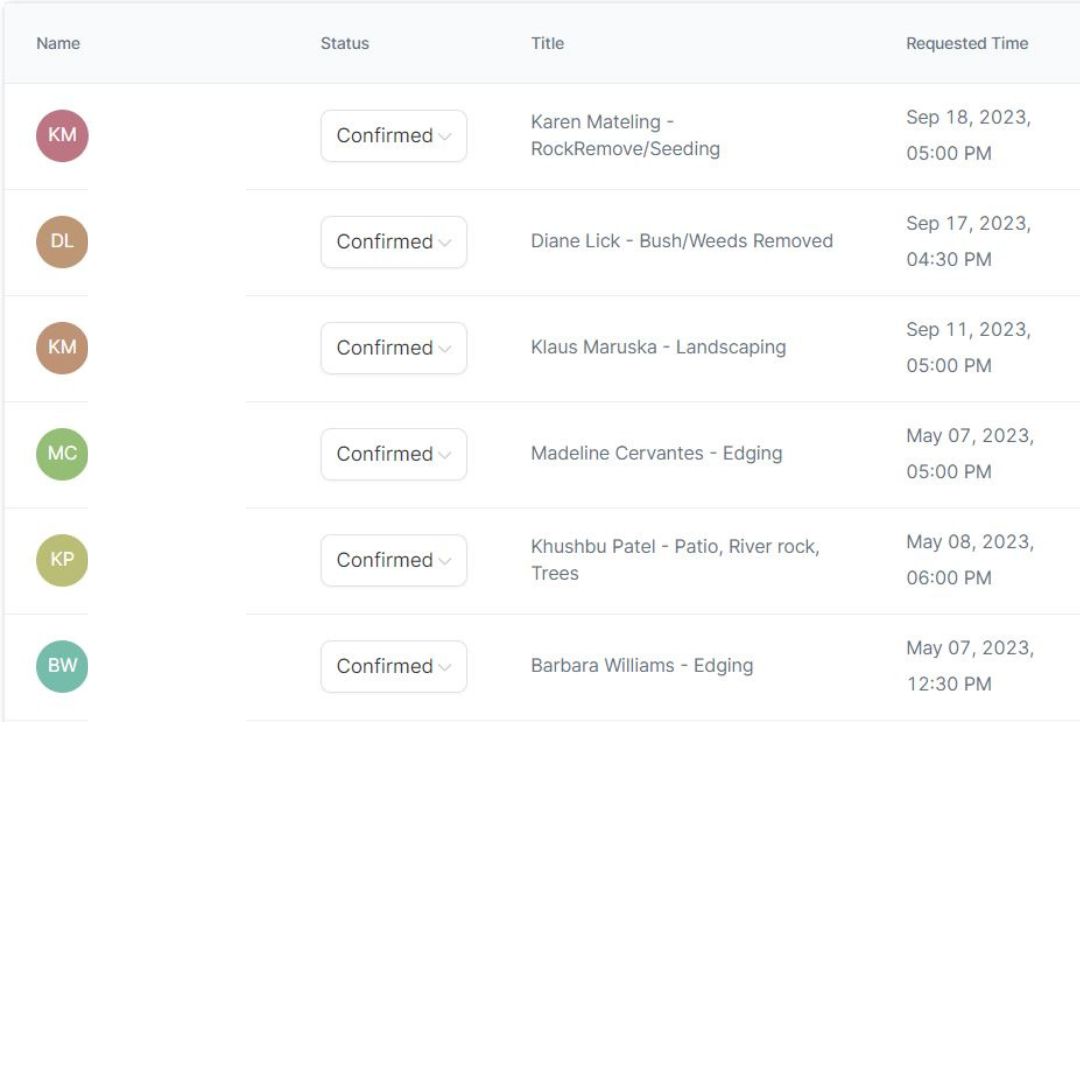Click the Status column header
This screenshot has height=1080, width=1080.
tap(345, 43)
